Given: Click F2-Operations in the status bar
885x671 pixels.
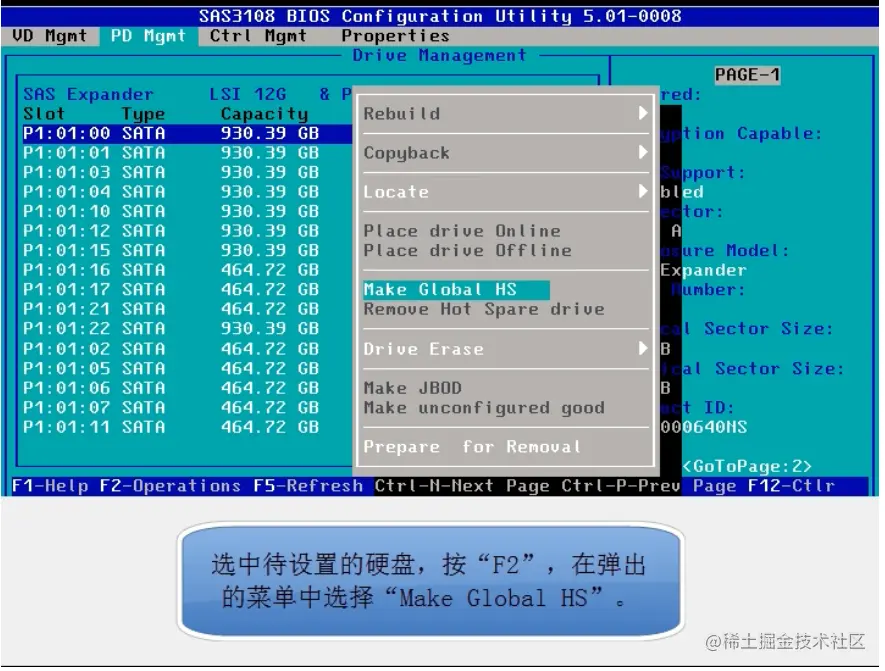Looking at the screenshot, I should tap(170, 486).
